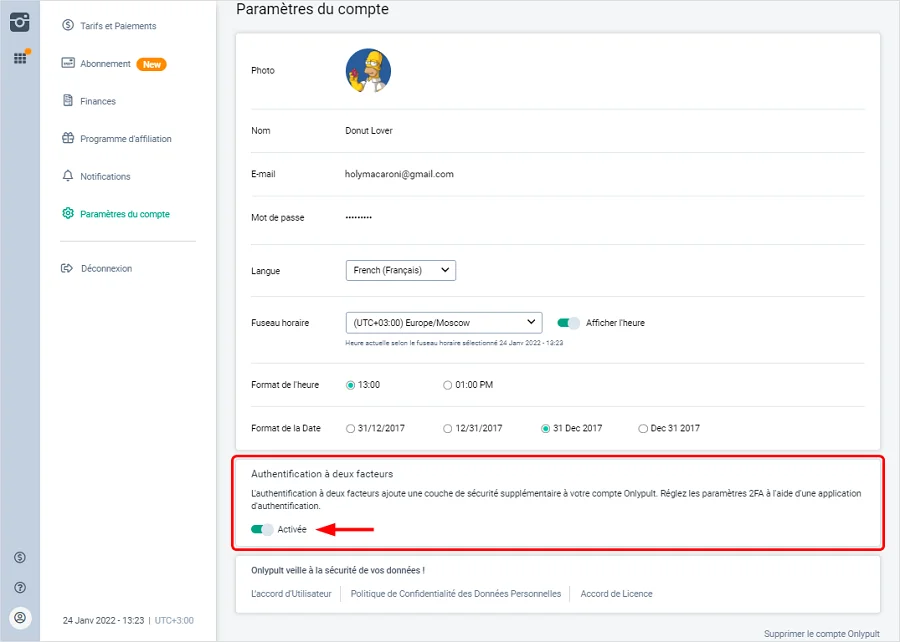
Task: Open Politique de Confidentialité des Données Personnelles
Action: point(456,594)
